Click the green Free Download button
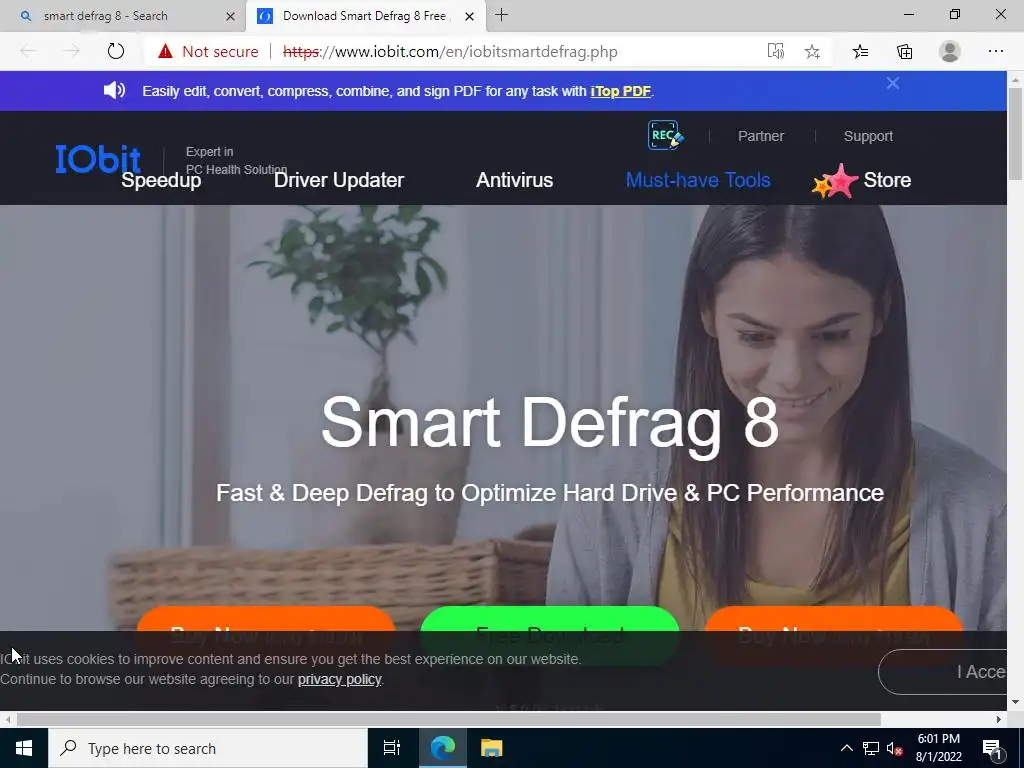This screenshot has height=768, width=1024. pos(550,635)
